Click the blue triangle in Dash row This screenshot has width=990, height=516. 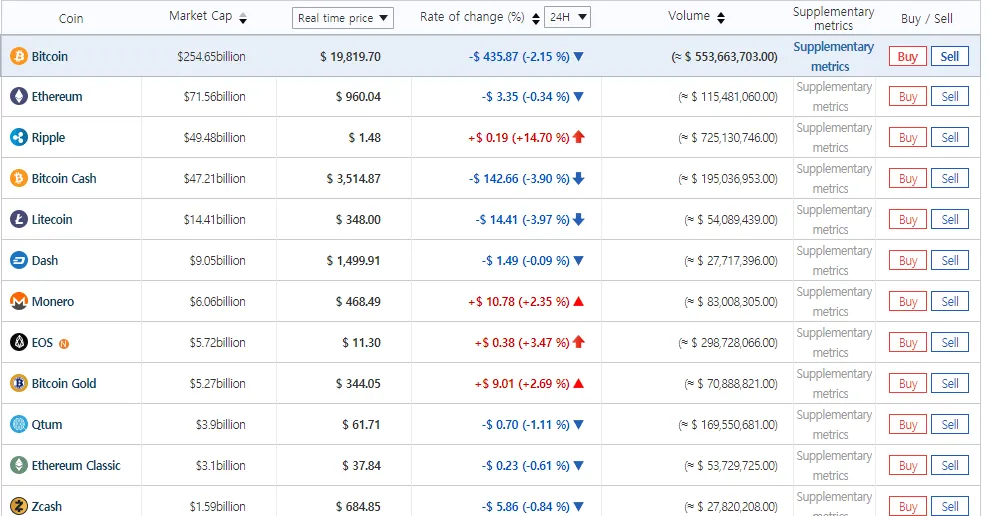pyautogui.click(x=578, y=261)
